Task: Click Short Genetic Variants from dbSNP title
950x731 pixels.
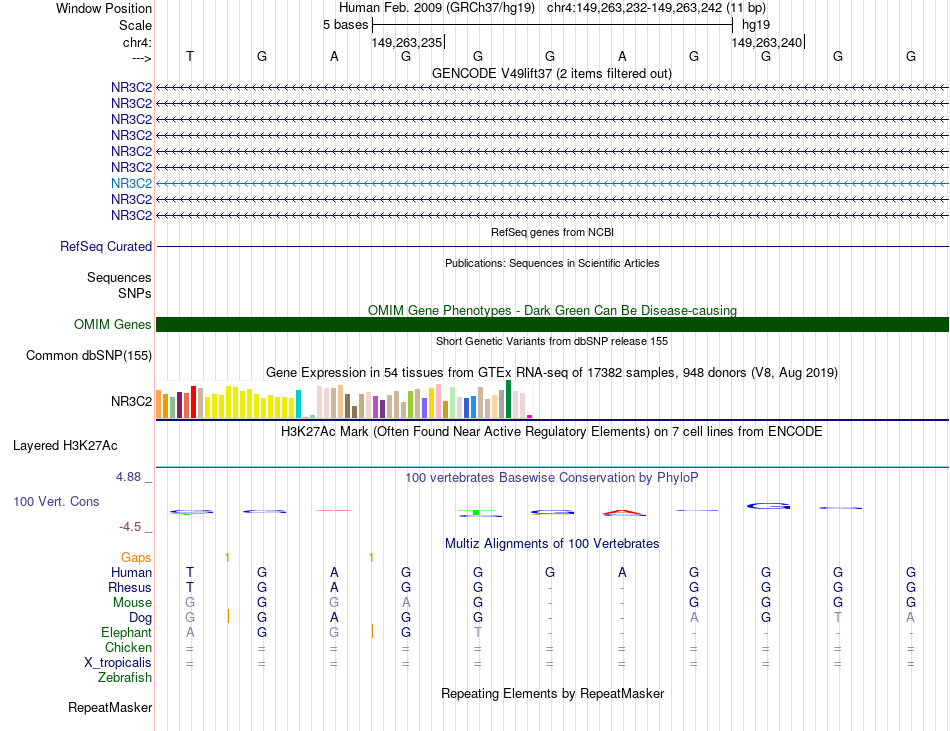Action: click(x=552, y=341)
